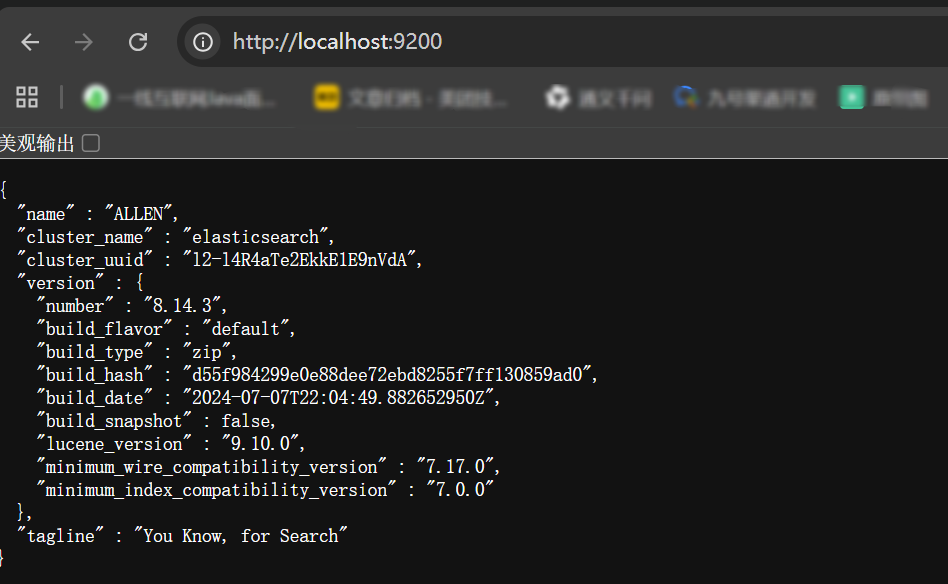948x584 pixels.
Task: Click the gear-shaped favicon of 通义千问
Action: pos(557,97)
